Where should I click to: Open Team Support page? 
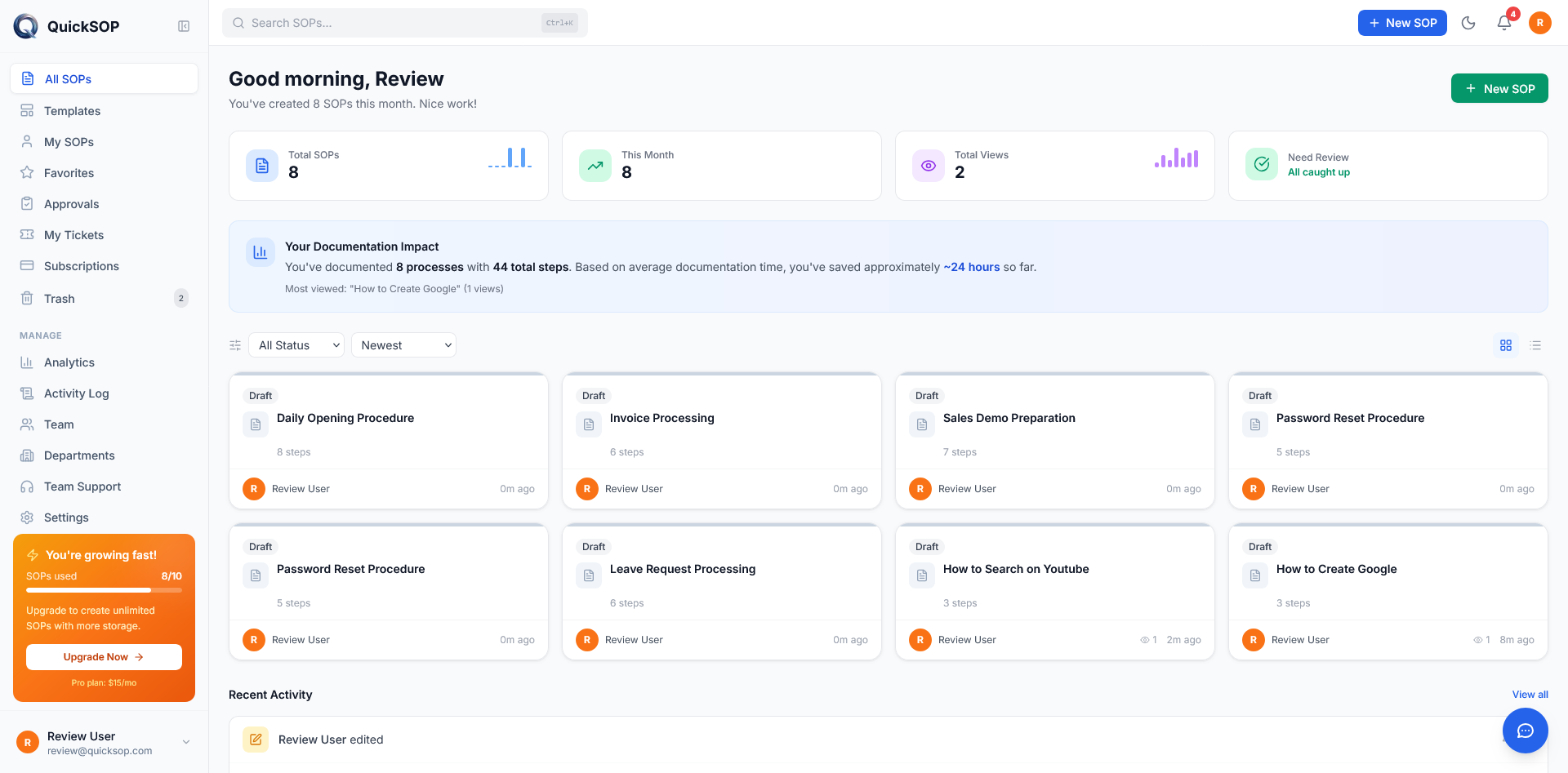coord(105,486)
